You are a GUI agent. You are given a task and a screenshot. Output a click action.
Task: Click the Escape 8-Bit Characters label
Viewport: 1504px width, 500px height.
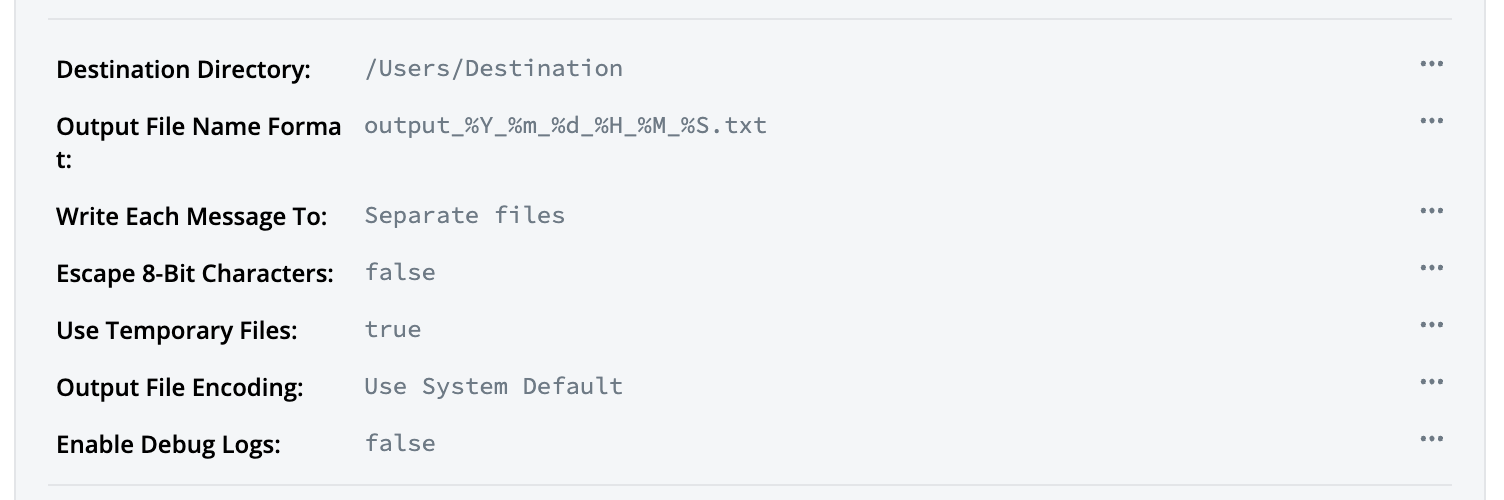[x=194, y=273]
